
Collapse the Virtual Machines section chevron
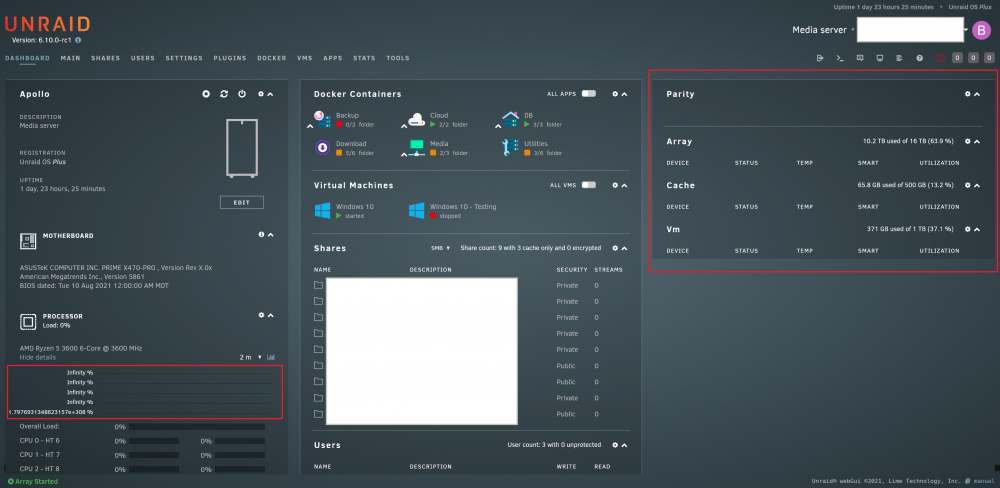(x=624, y=186)
